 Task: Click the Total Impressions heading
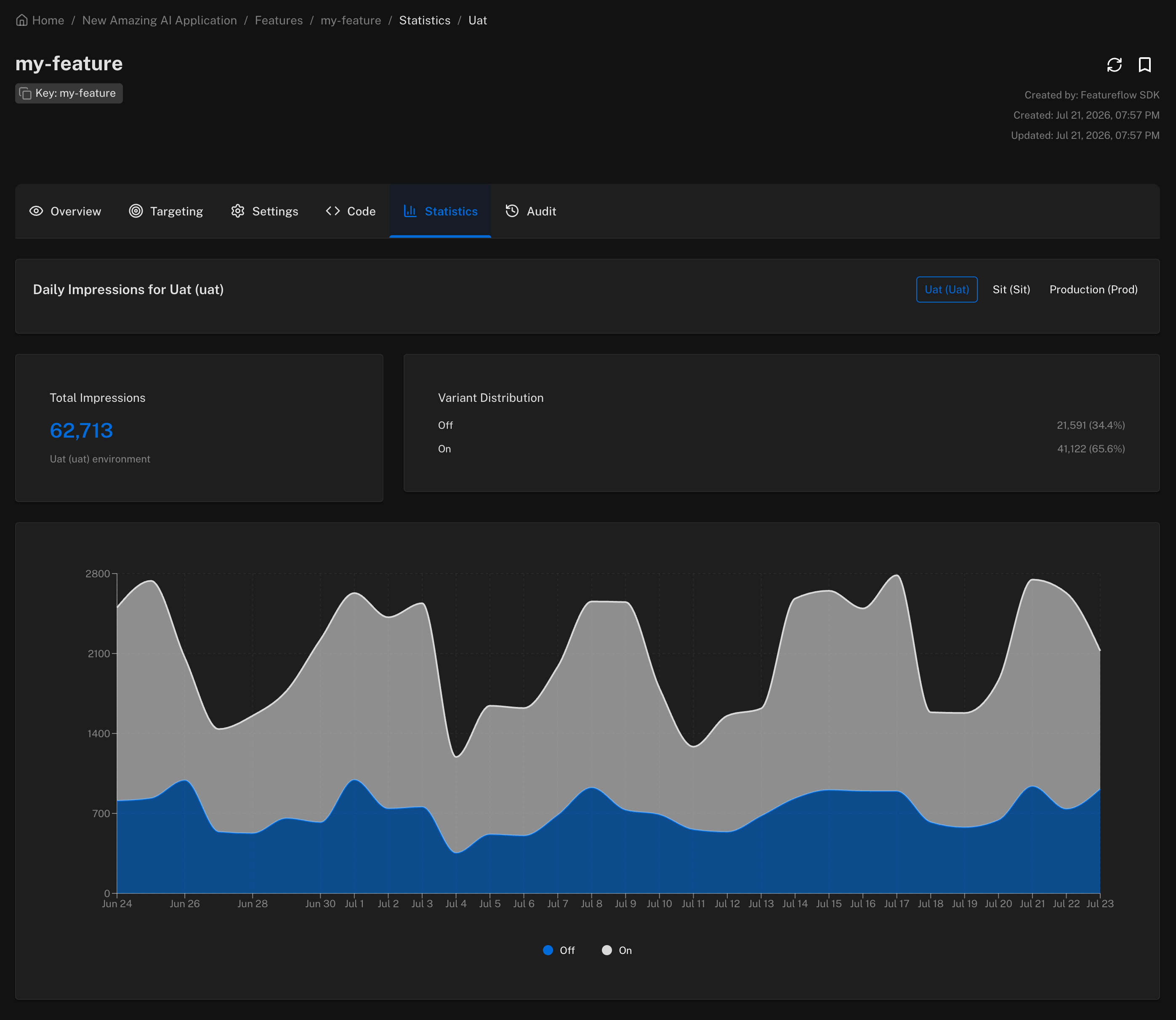point(97,398)
